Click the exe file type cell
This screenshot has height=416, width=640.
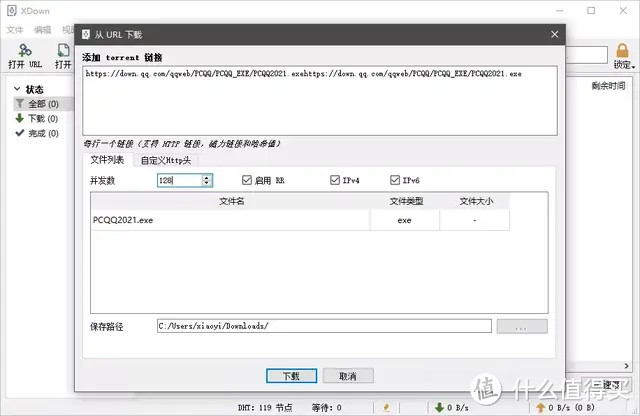point(404,220)
